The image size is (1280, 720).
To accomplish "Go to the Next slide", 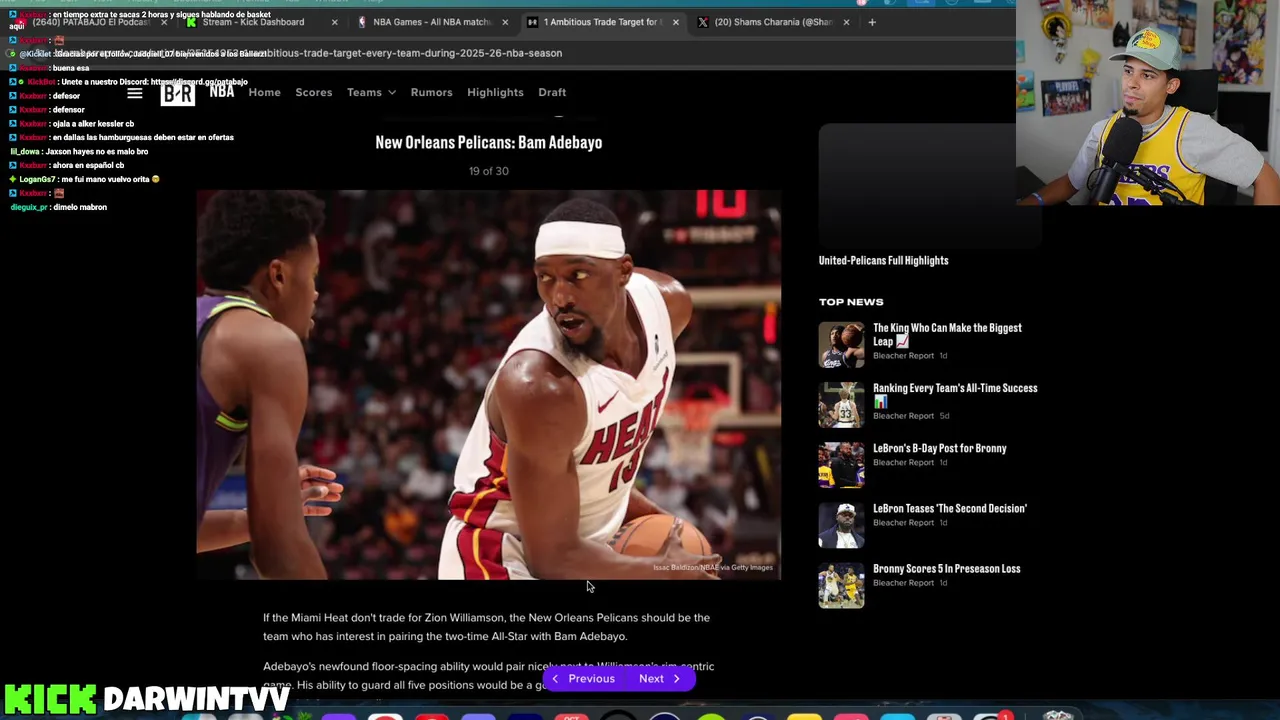I will (659, 679).
